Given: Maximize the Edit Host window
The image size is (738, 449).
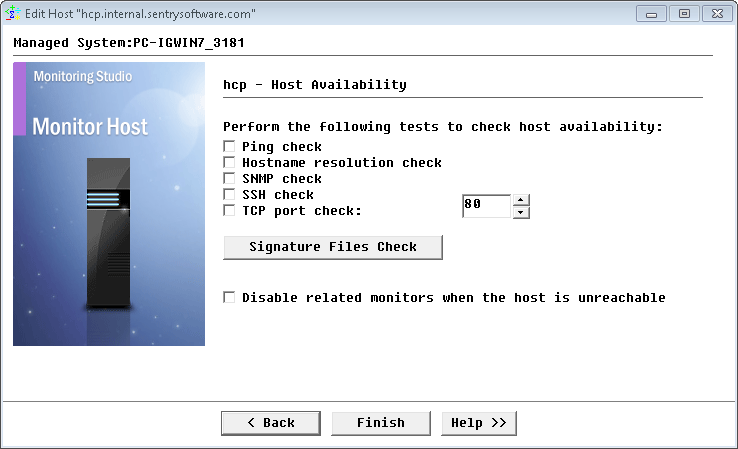Looking at the screenshot, I should [684, 14].
